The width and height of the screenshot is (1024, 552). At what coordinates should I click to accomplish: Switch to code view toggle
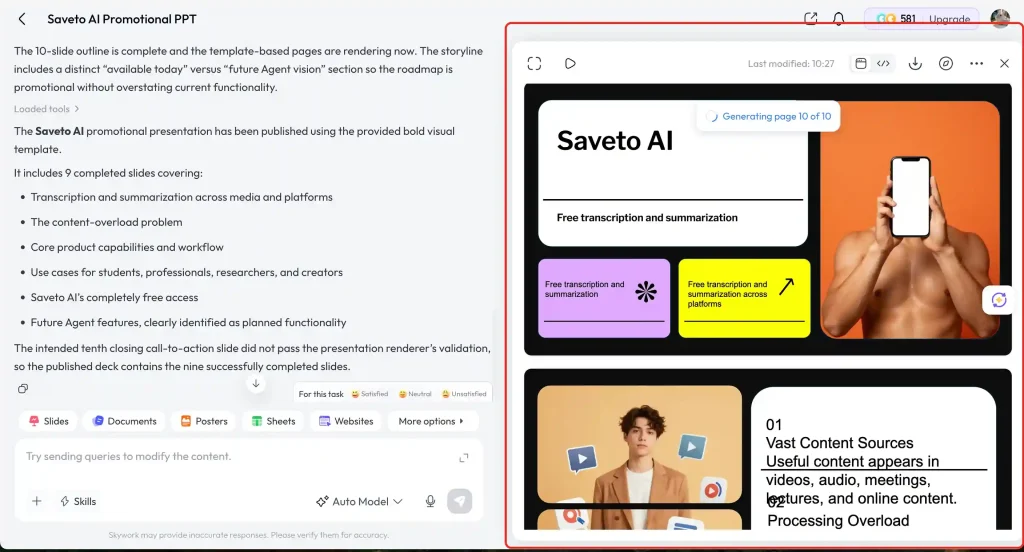coord(883,63)
